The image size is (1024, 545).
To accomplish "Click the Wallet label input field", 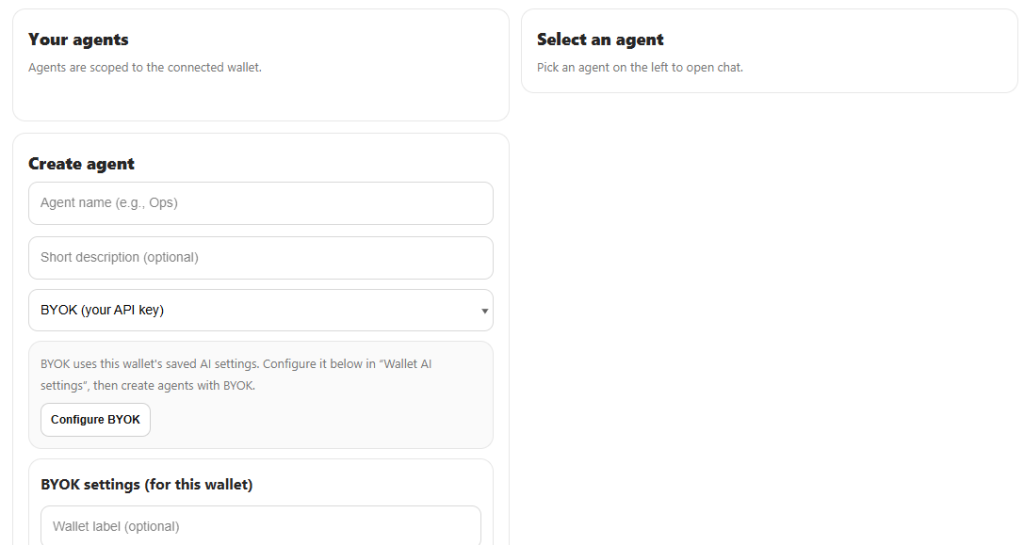I will pos(260,526).
